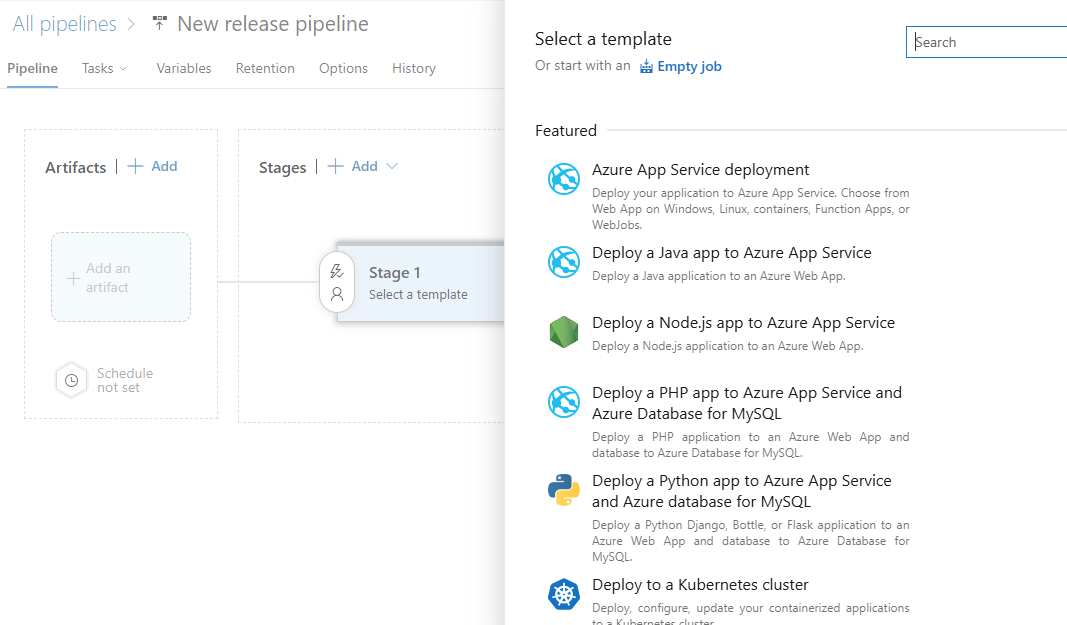Switch to the Variables tab

click(x=184, y=68)
